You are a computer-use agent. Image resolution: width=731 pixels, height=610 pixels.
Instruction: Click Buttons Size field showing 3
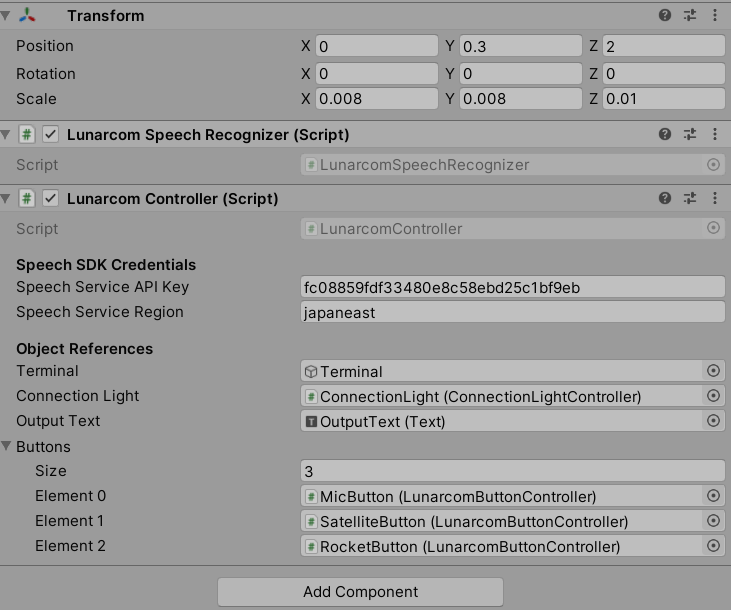click(x=513, y=471)
